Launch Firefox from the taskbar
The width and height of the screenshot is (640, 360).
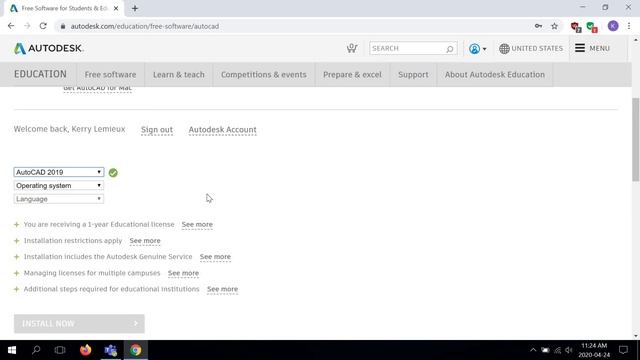coord(86,350)
